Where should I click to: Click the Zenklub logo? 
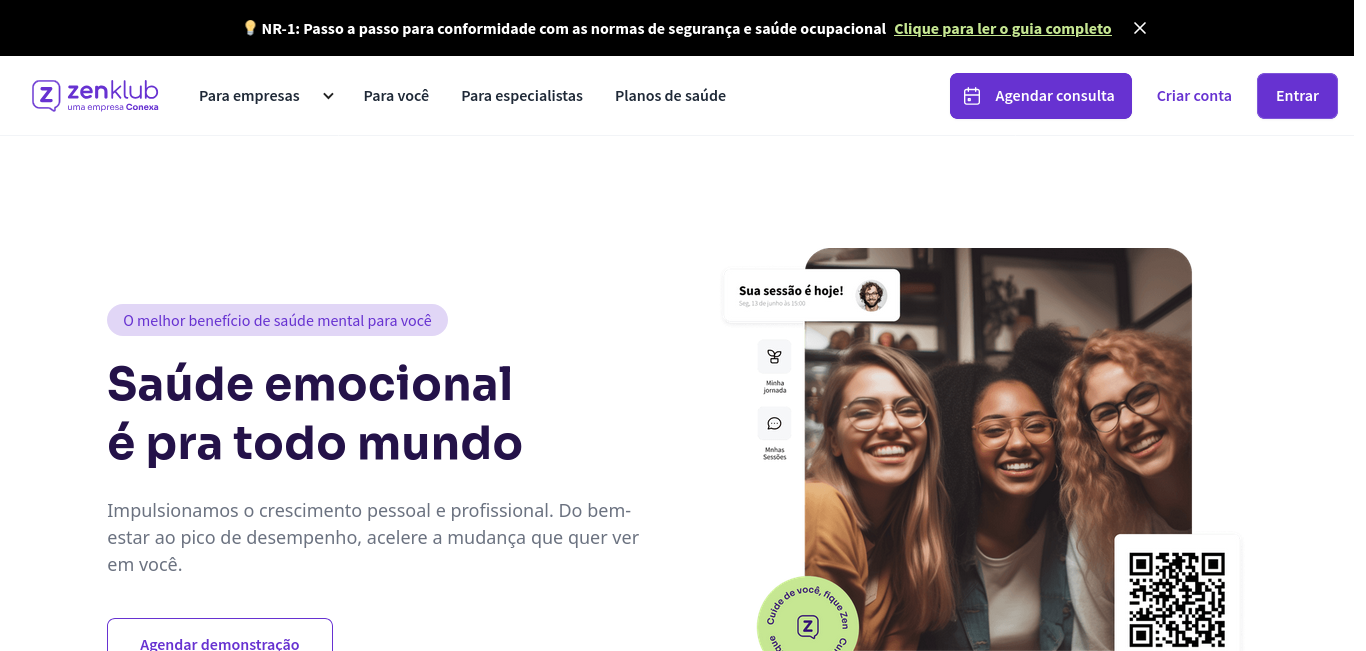point(95,95)
